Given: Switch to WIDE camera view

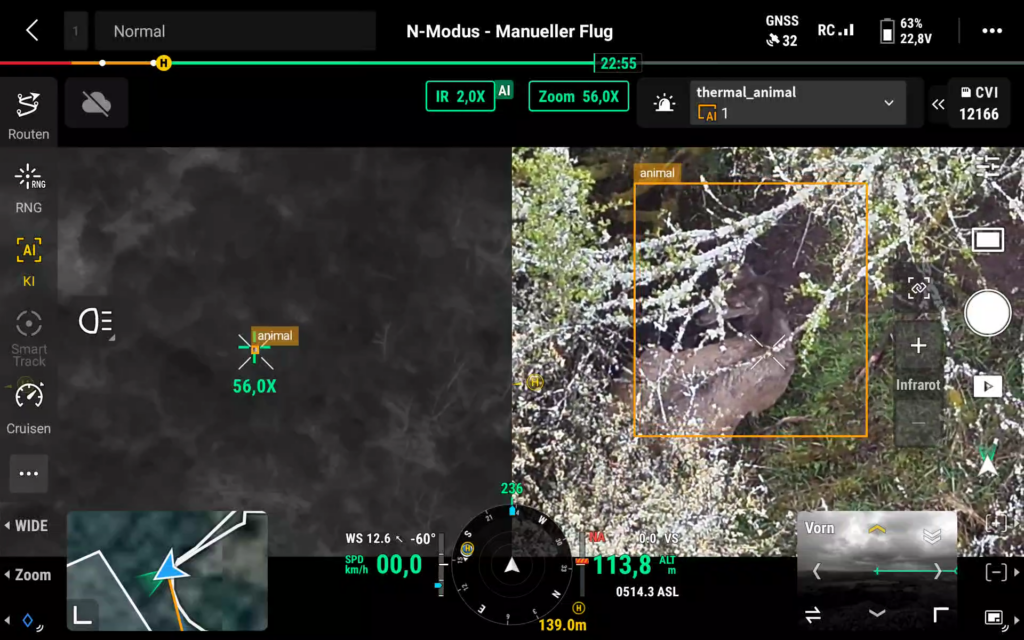Looking at the screenshot, I should (x=28, y=526).
